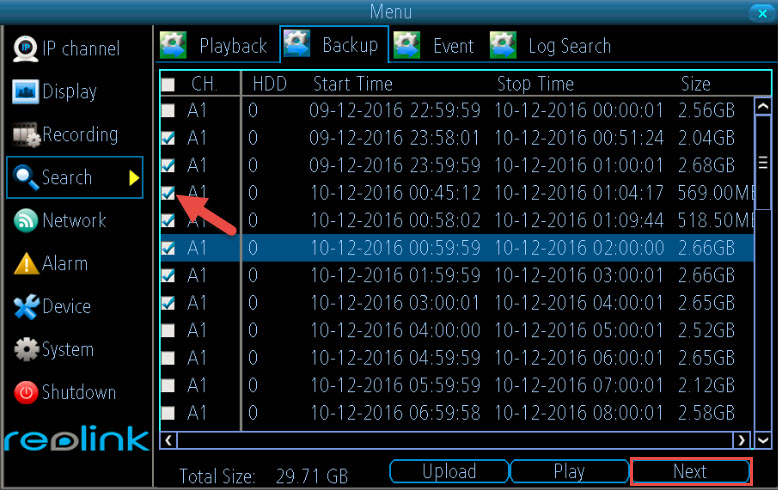Viewport: 778px width, 490px height.
Task: Click the start time 10-12-2016 04:59:59
Action: pos(395,358)
